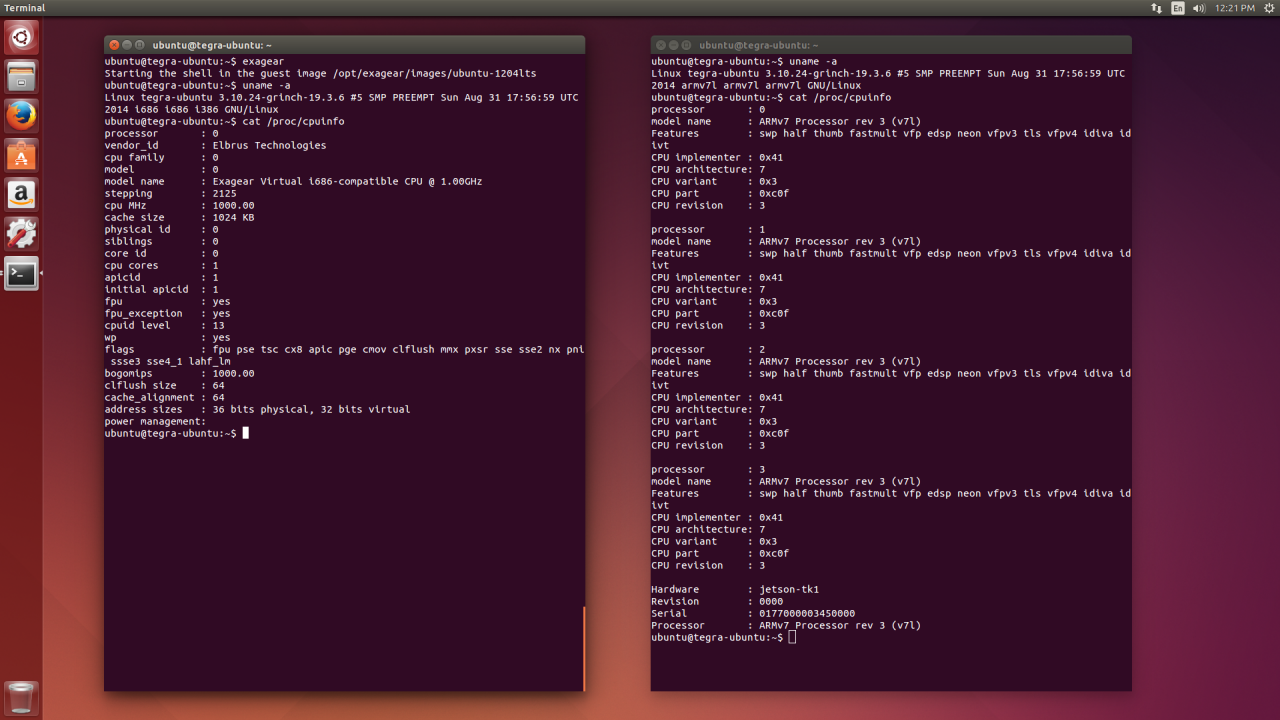Viewport: 1280px width, 720px height.
Task: Open Ubuntu Software Center launcher icon
Action: pyautogui.click(x=21, y=155)
